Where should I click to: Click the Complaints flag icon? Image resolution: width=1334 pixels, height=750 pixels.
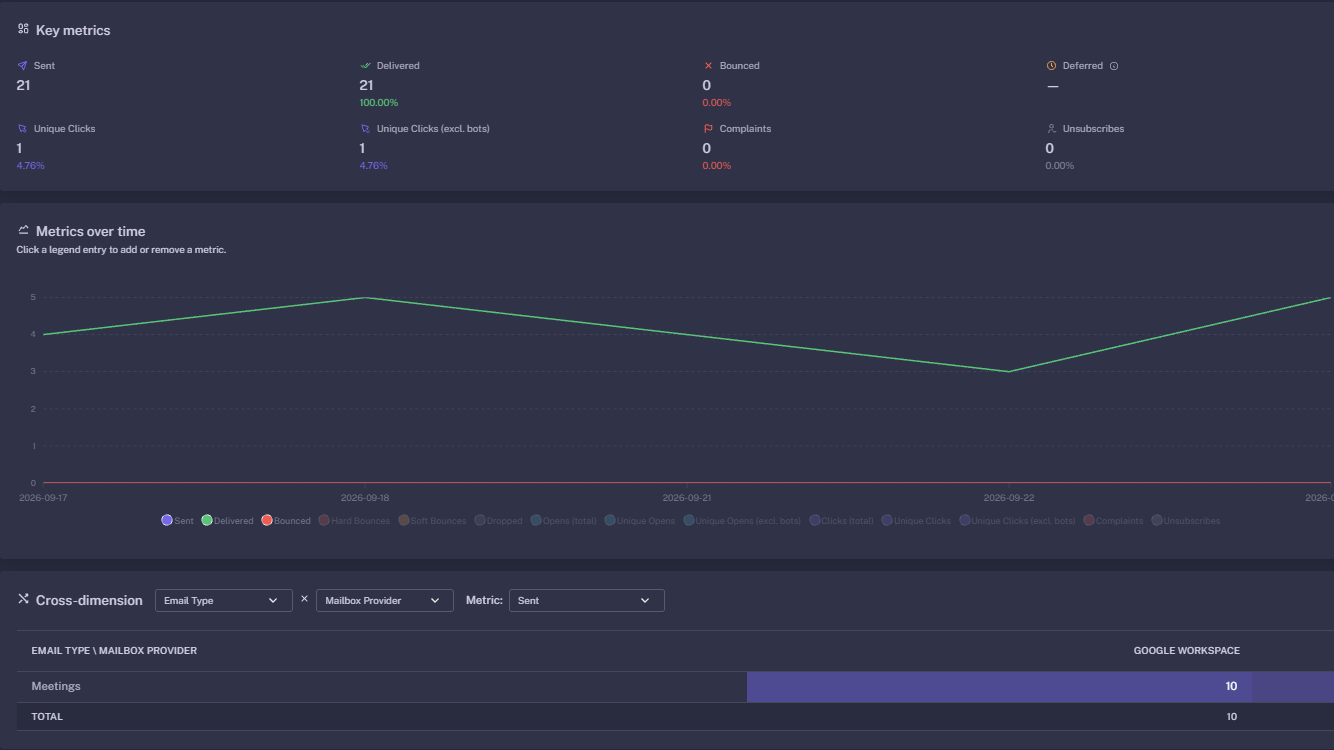pos(708,129)
